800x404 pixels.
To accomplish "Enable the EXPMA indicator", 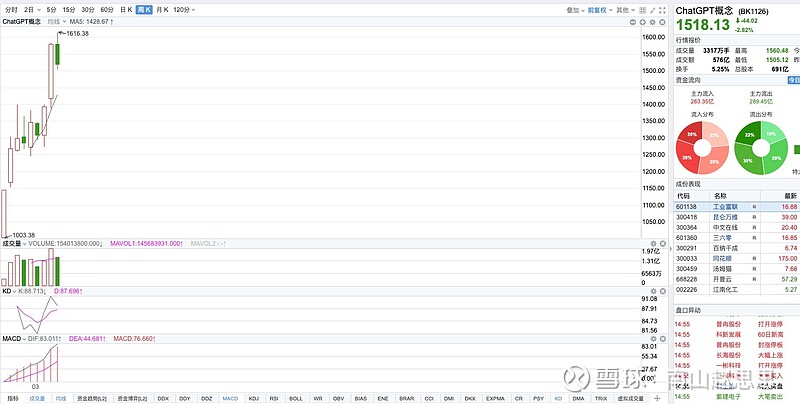I will coord(495,398).
